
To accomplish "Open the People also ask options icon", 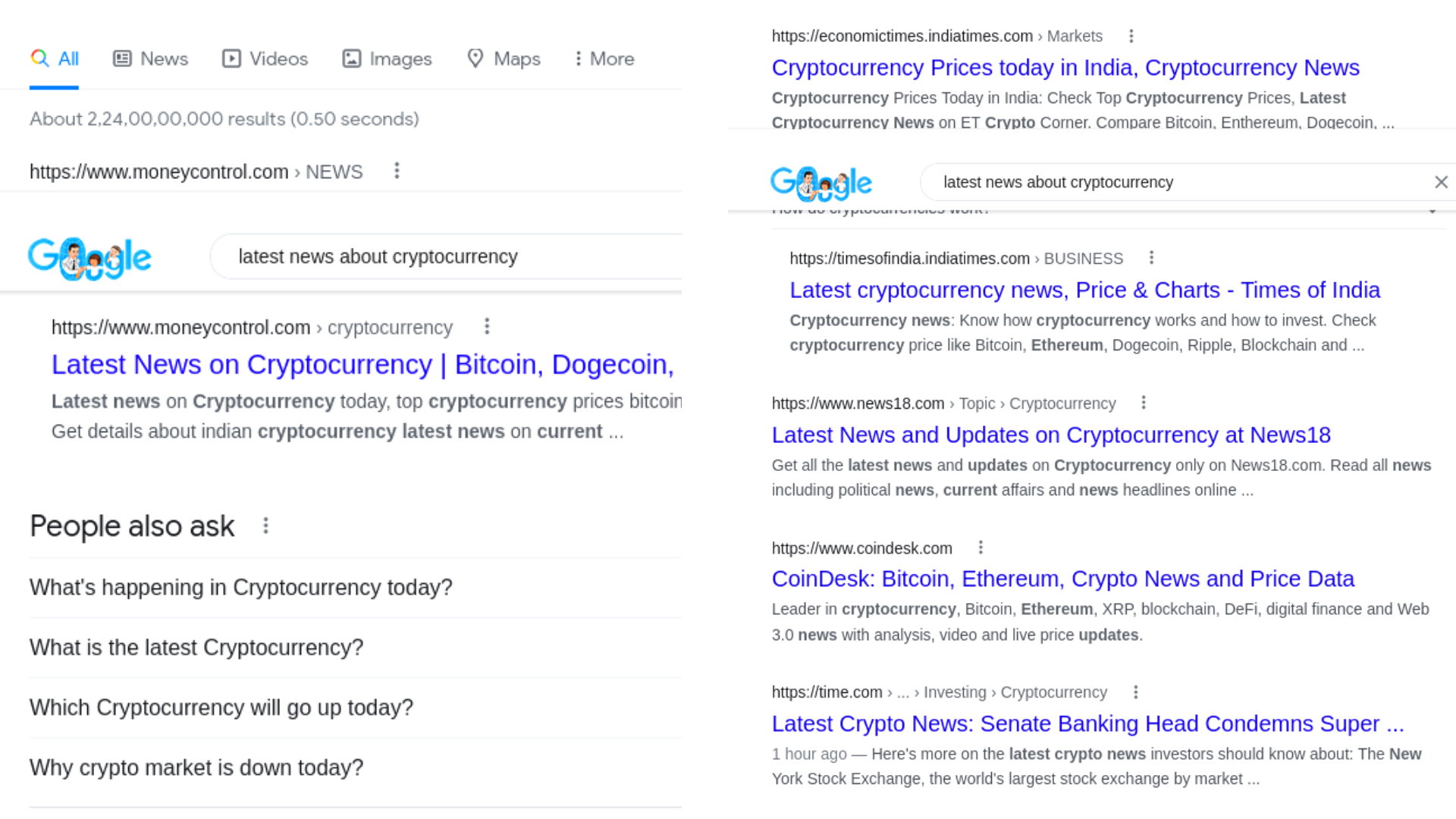I will [265, 525].
